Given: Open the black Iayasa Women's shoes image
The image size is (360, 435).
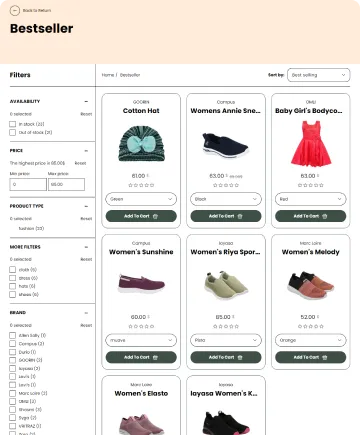Looking at the screenshot, I should point(226,423).
